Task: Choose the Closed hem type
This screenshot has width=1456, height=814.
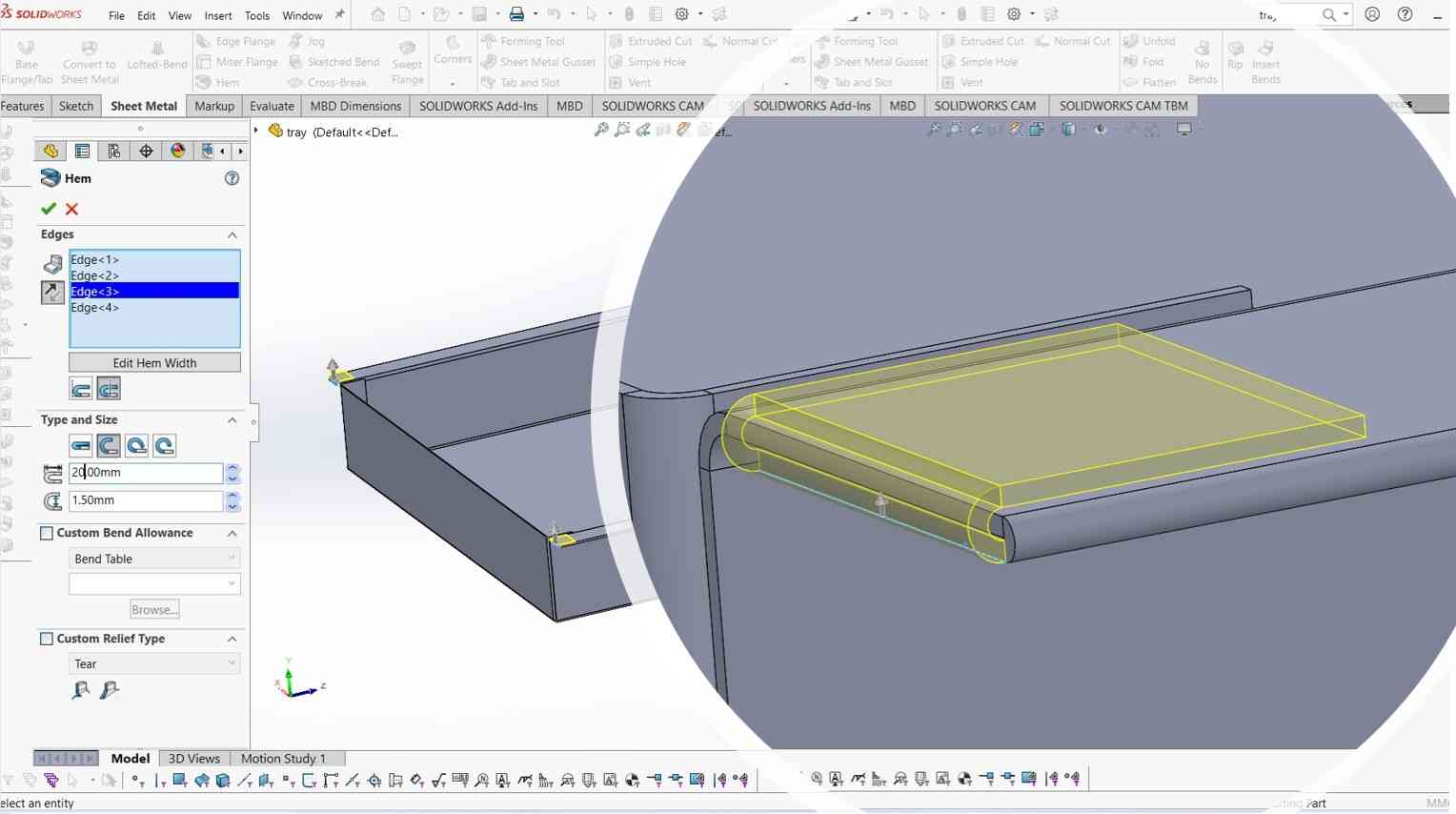Action: (x=81, y=445)
